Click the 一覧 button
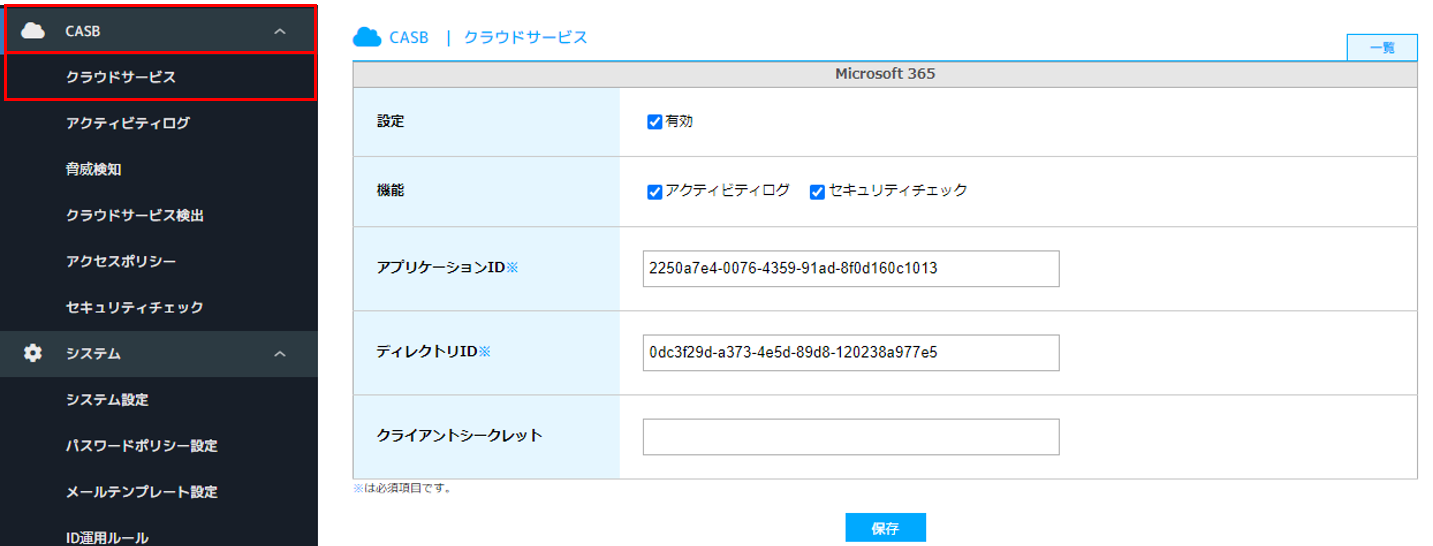This screenshot has width=1433, height=546. coord(1382,47)
